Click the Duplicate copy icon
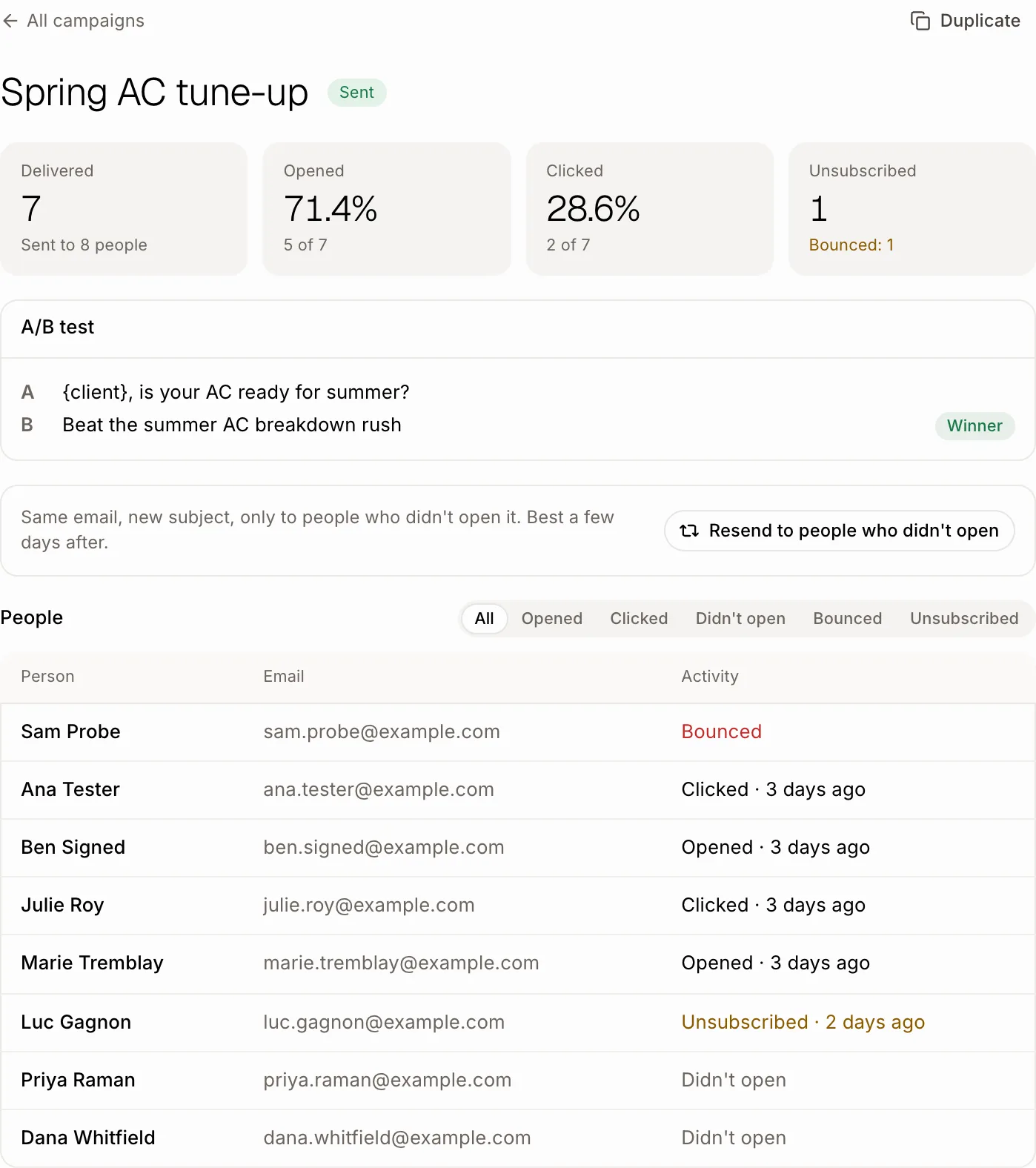 920,21
